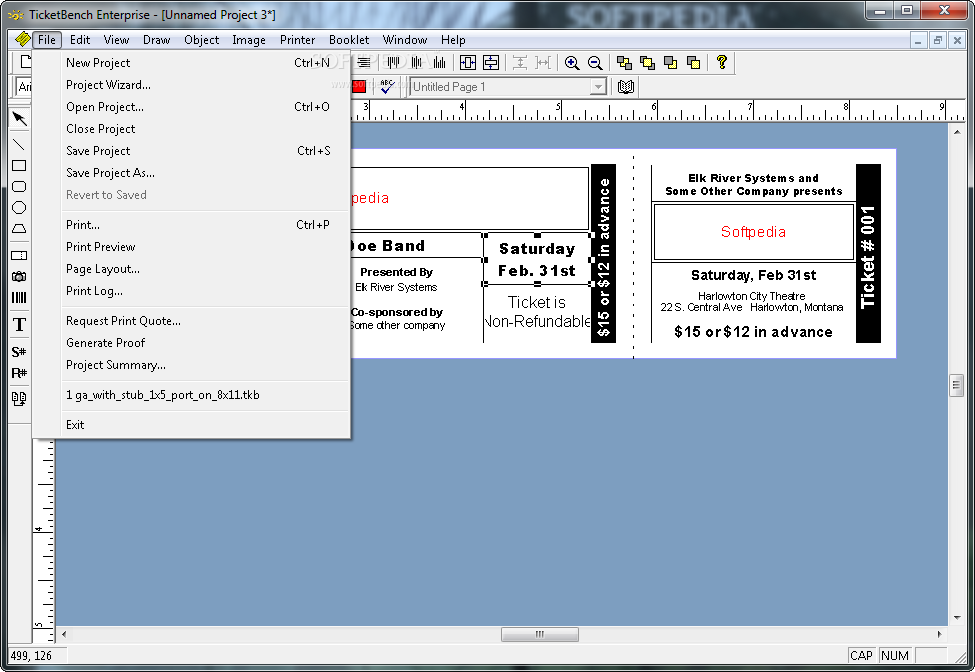Open the Window menu
Image resolution: width=975 pixels, height=672 pixels.
tap(405, 40)
